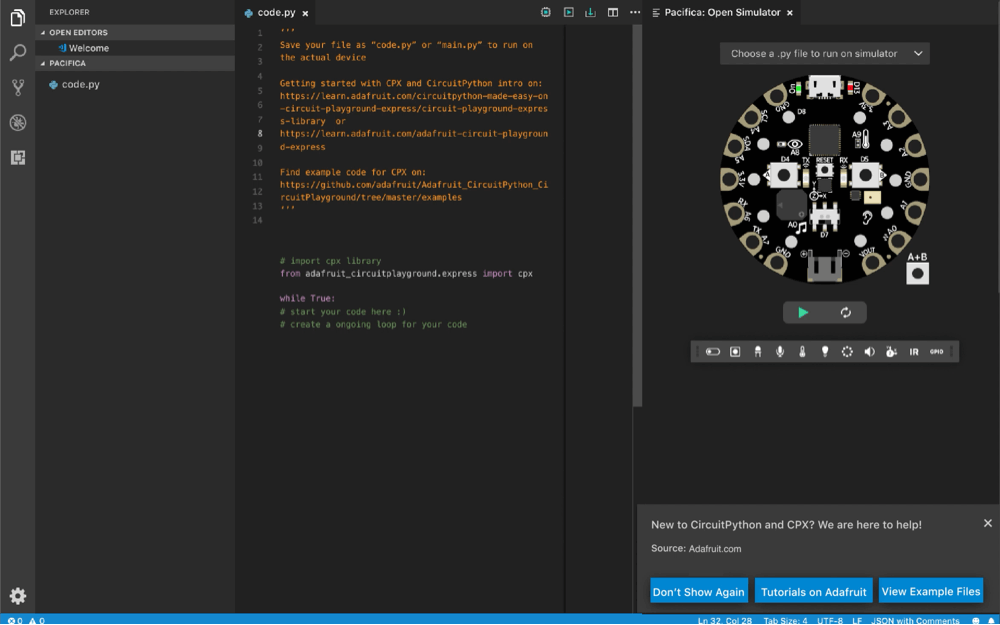Click the Don't Show Again button
Image resolution: width=1000 pixels, height=625 pixels.
click(698, 591)
